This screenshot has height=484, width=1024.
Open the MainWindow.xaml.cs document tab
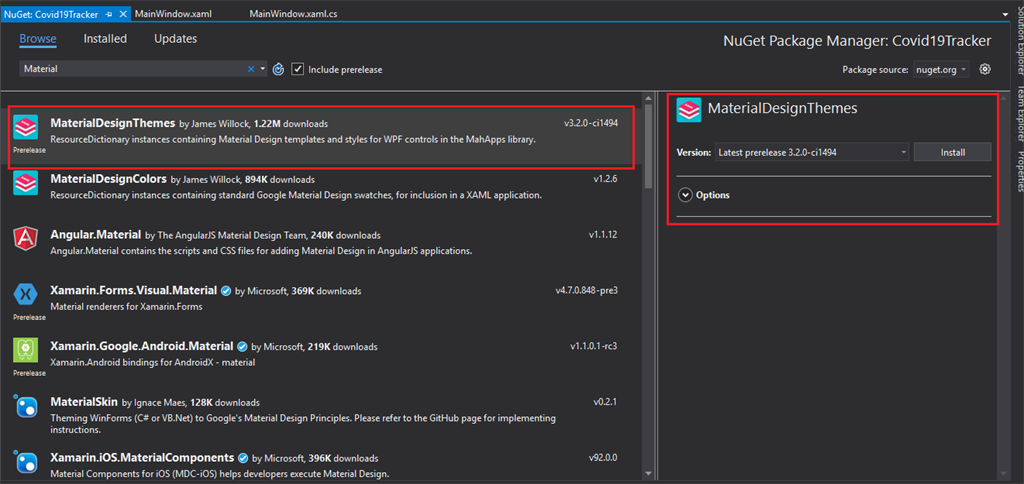coord(293,14)
